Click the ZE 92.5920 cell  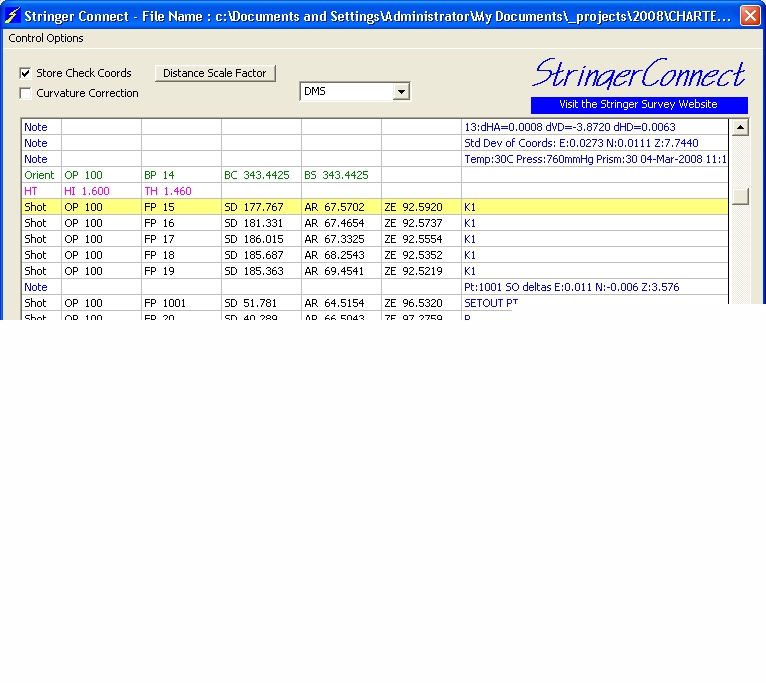(x=421, y=207)
